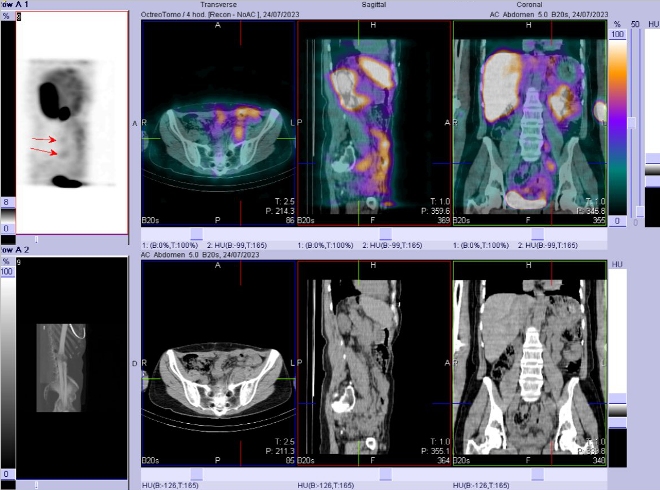This screenshot has width=660, height=490.
Task: Click the vertical blend slider thumb labeled 50
Action: (x=631, y=123)
